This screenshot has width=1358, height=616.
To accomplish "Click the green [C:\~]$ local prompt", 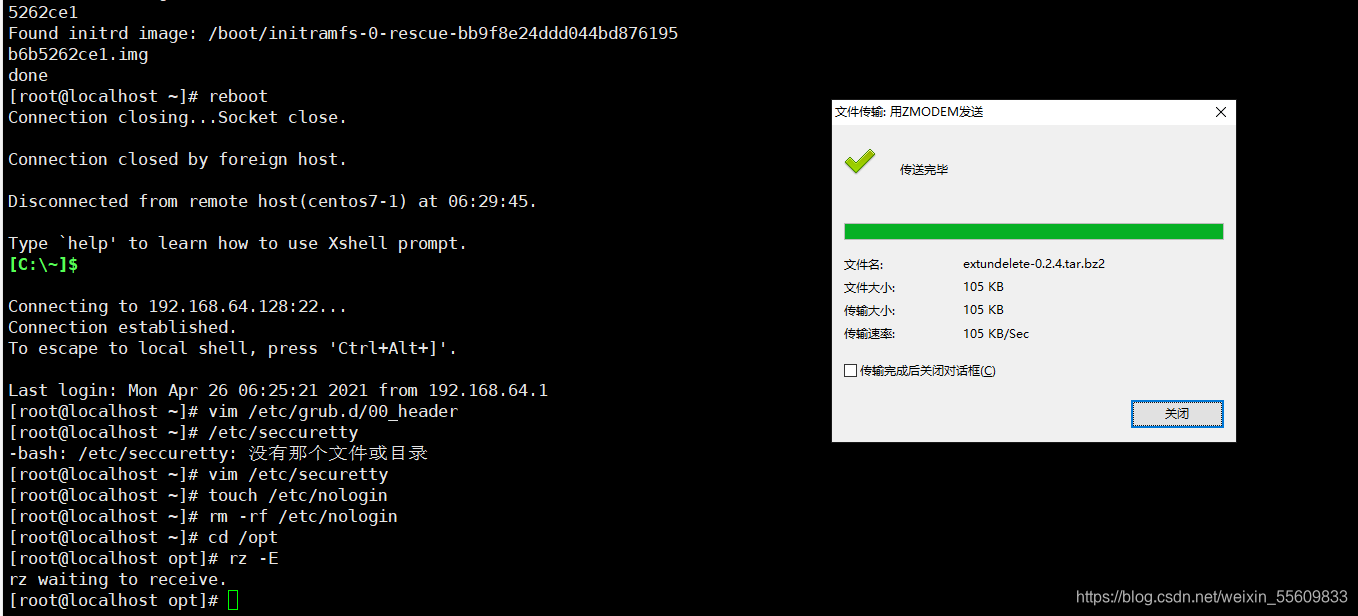I will [43, 265].
